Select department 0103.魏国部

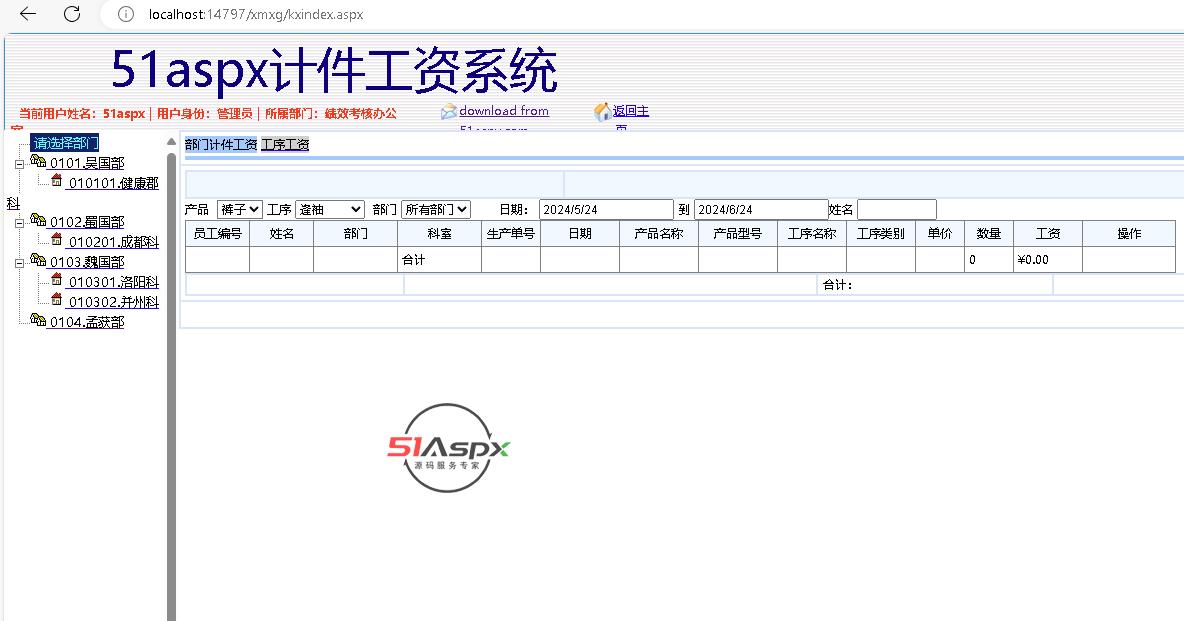pyautogui.click(x=87, y=262)
